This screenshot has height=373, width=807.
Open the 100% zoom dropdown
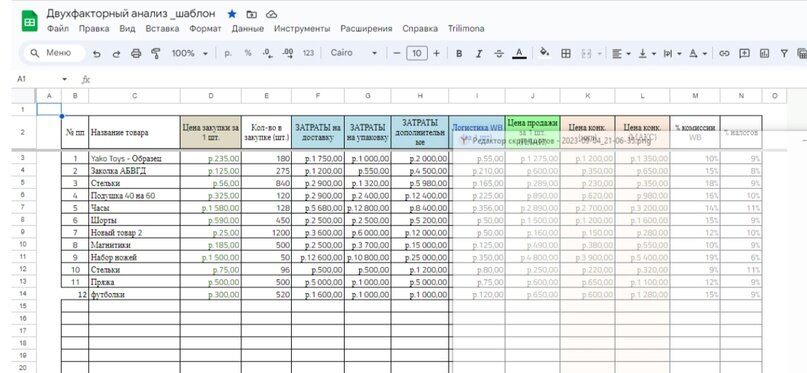click(189, 54)
